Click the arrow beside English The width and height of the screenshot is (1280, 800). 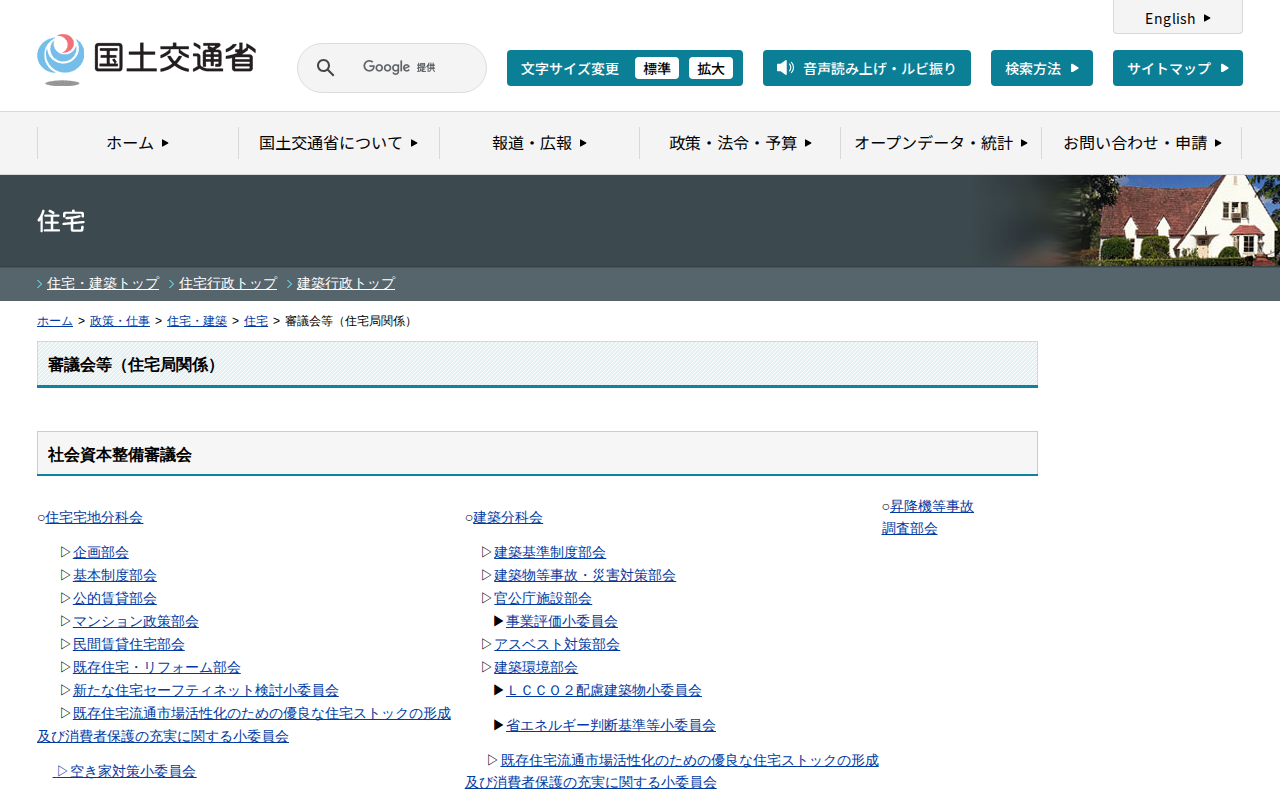tap(1207, 18)
